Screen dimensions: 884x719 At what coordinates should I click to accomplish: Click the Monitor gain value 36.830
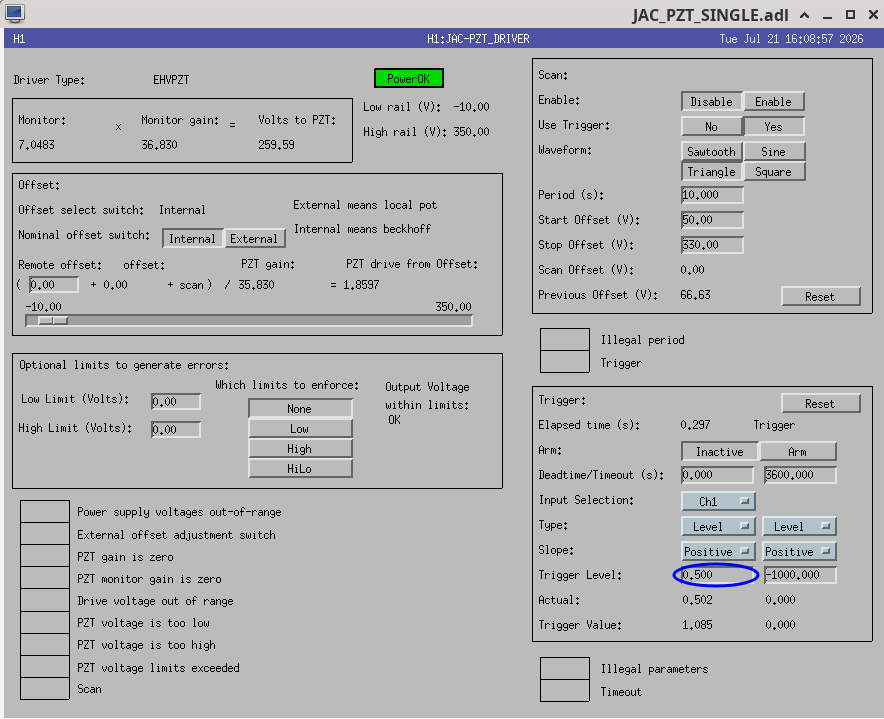159,145
